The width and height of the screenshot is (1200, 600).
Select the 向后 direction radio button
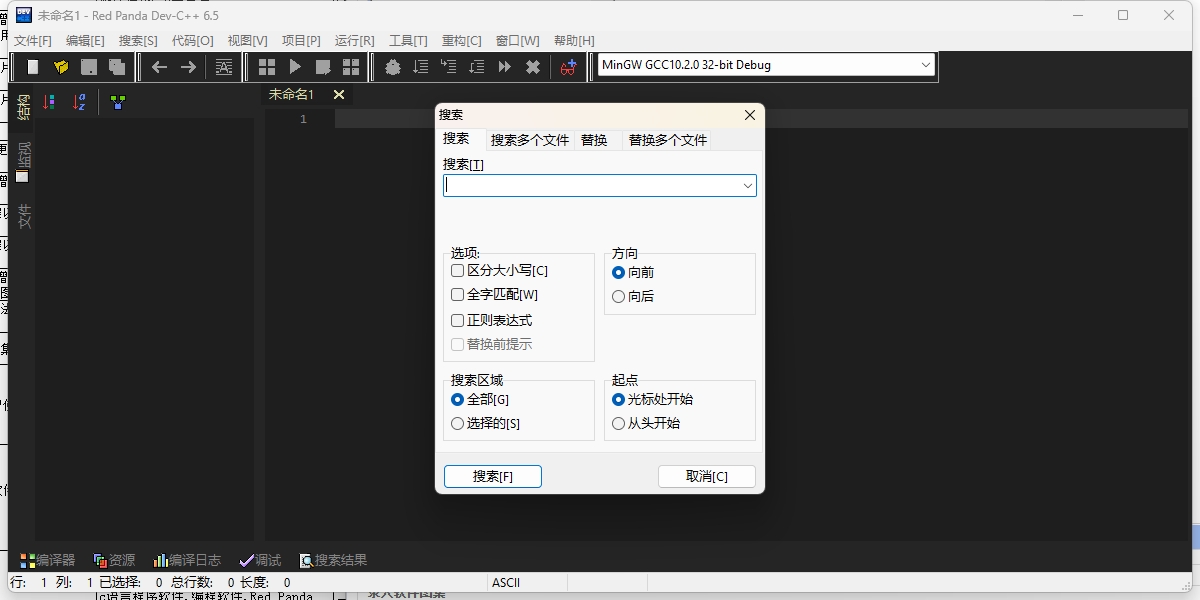[x=618, y=296]
